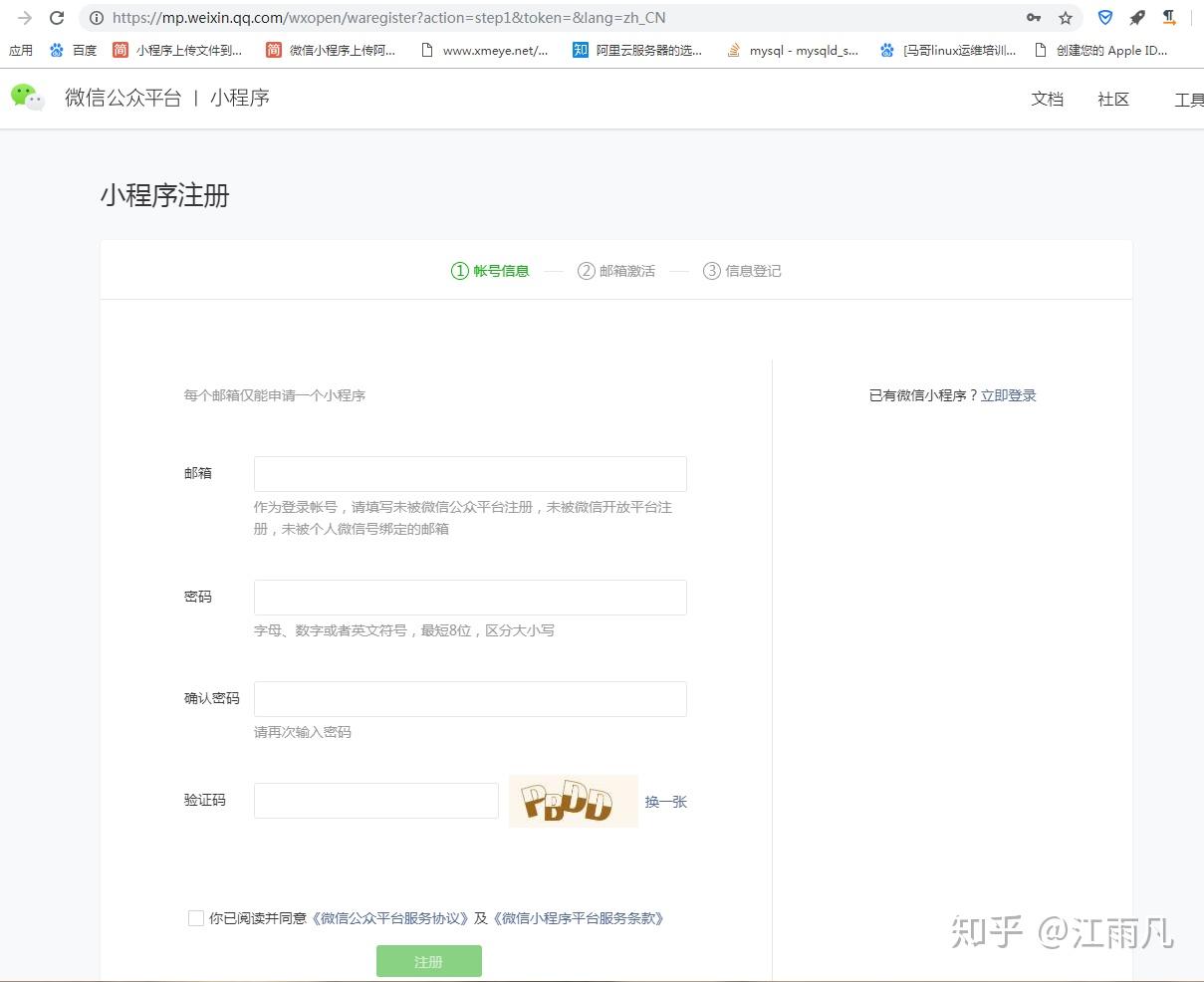Open 《微信公众平台服务协议》 agreement link
1204x982 pixels.
[391, 917]
